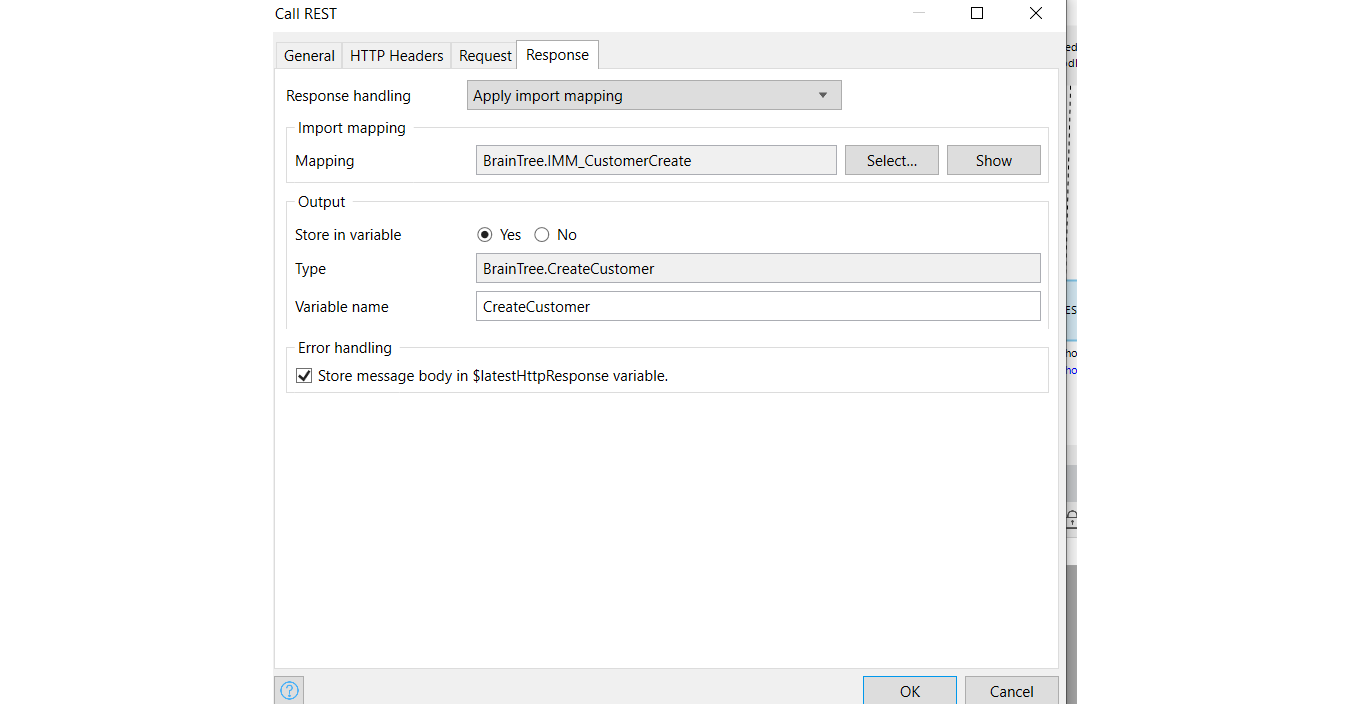Click inside the Mapping text field
Viewport: 1350px width, 704px height.
coord(655,160)
